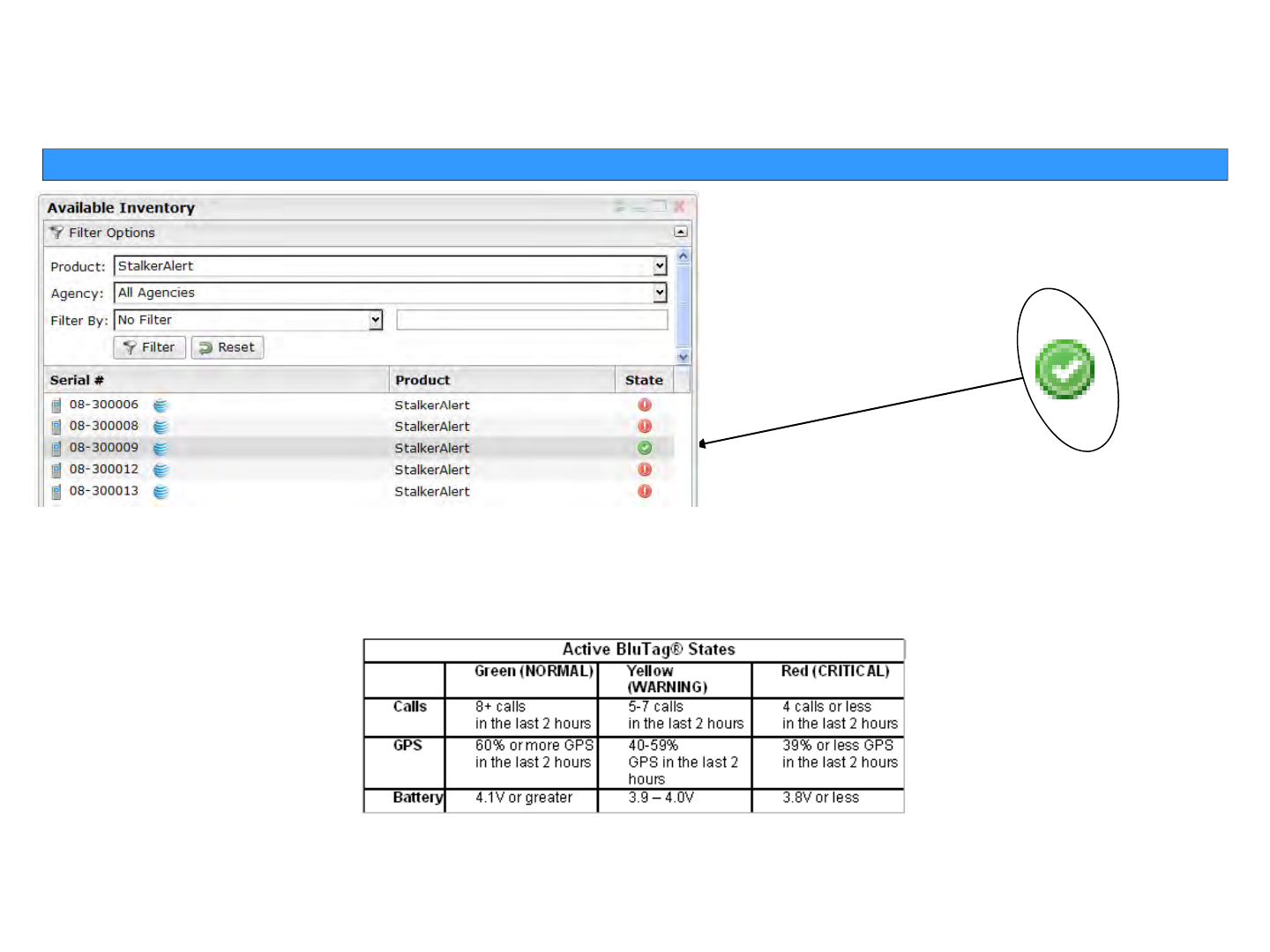Click the device icon beside serial 08-300013
Screen dimensions: 1270x952
(56, 492)
